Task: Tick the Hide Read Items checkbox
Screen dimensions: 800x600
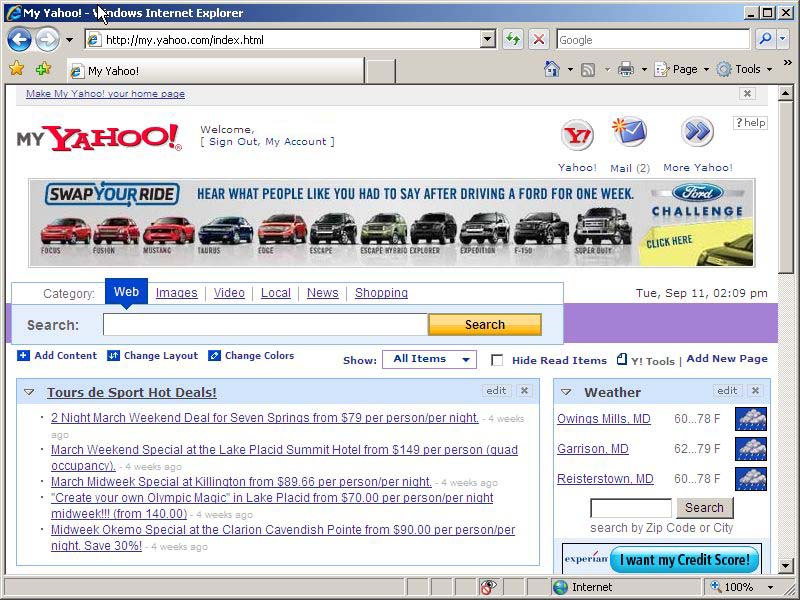Action: (496, 360)
